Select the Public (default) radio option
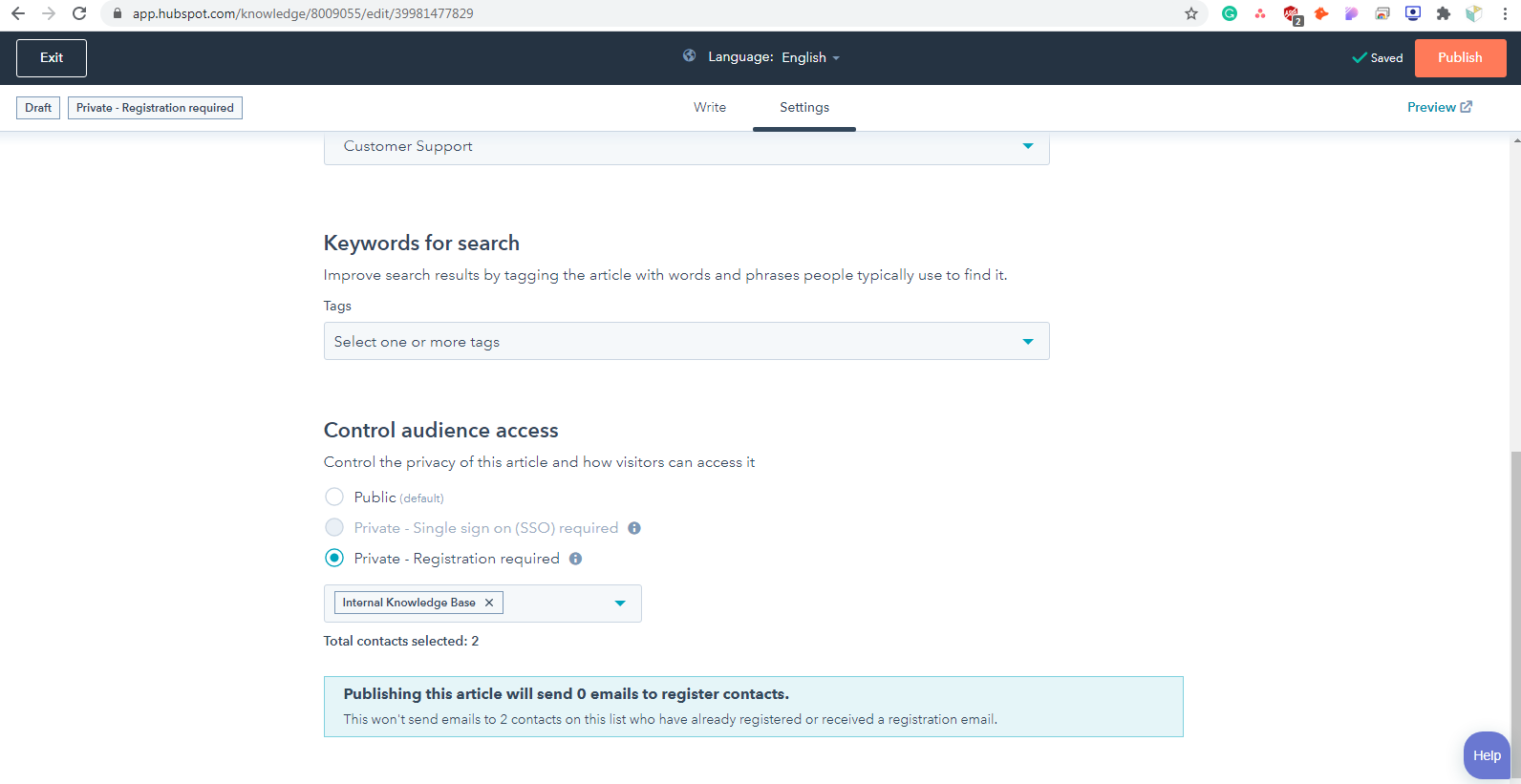Image resolution: width=1521 pixels, height=784 pixels. (x=334, y=497)
